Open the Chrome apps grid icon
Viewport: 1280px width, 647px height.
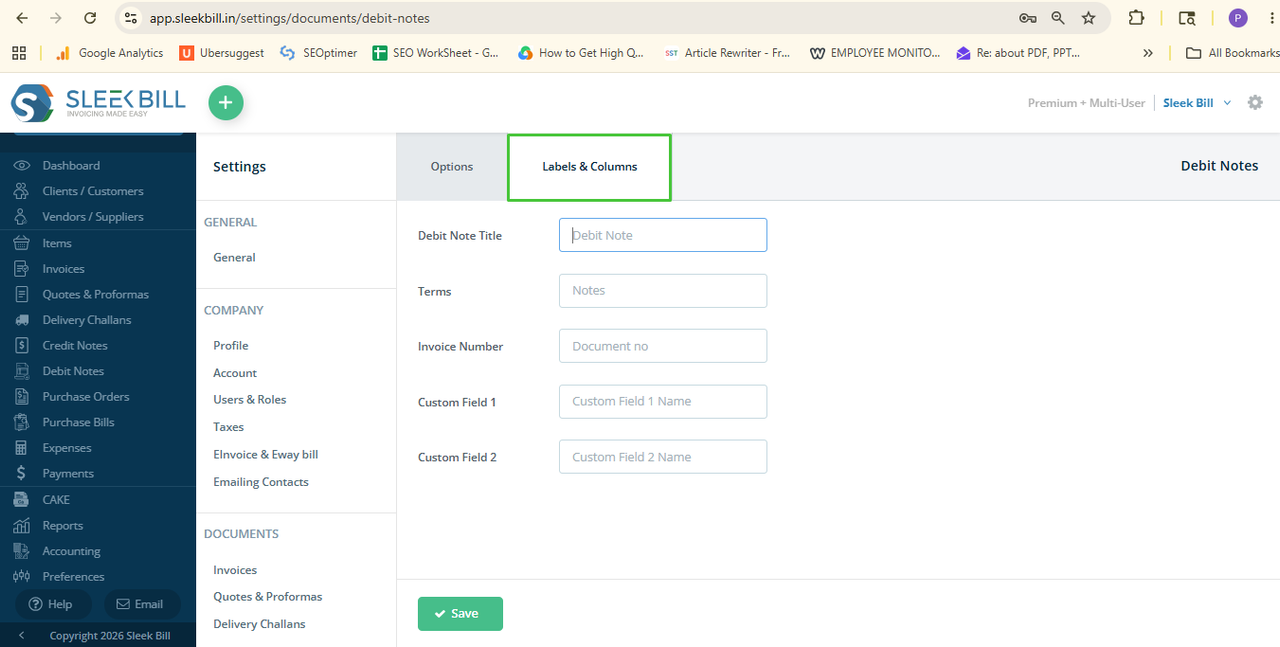(19, 53)
